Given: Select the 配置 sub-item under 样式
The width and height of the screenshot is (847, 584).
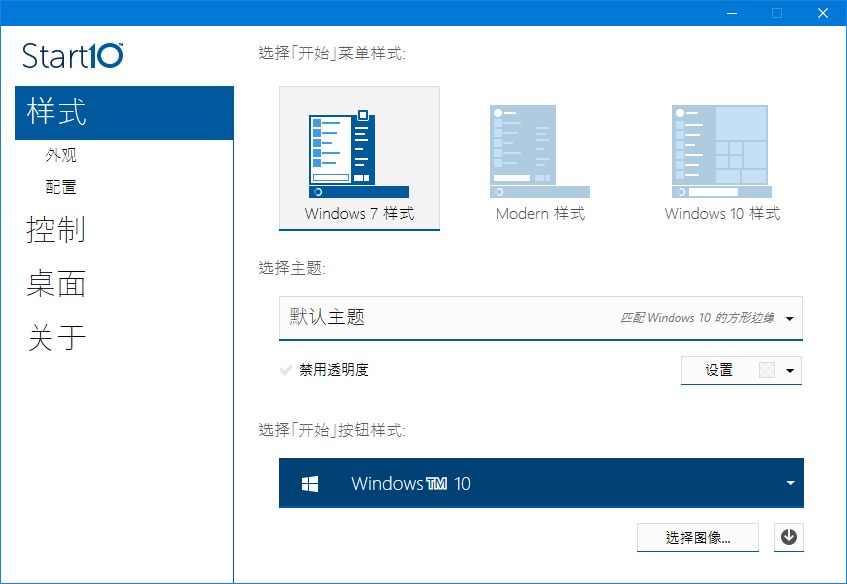Looking at the screenshot, I should [x=61, y=187].
